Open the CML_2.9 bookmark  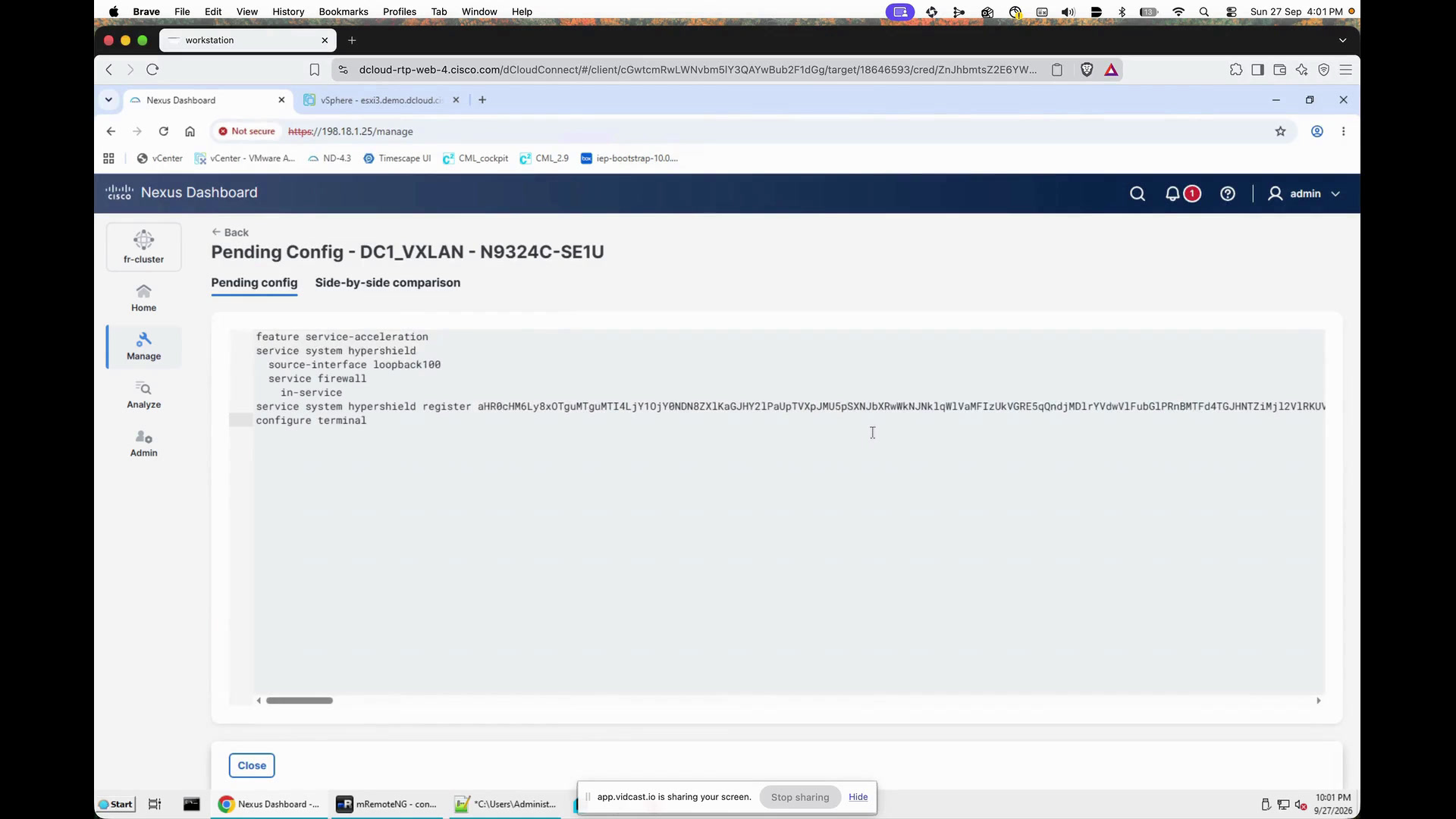[544, 158]
